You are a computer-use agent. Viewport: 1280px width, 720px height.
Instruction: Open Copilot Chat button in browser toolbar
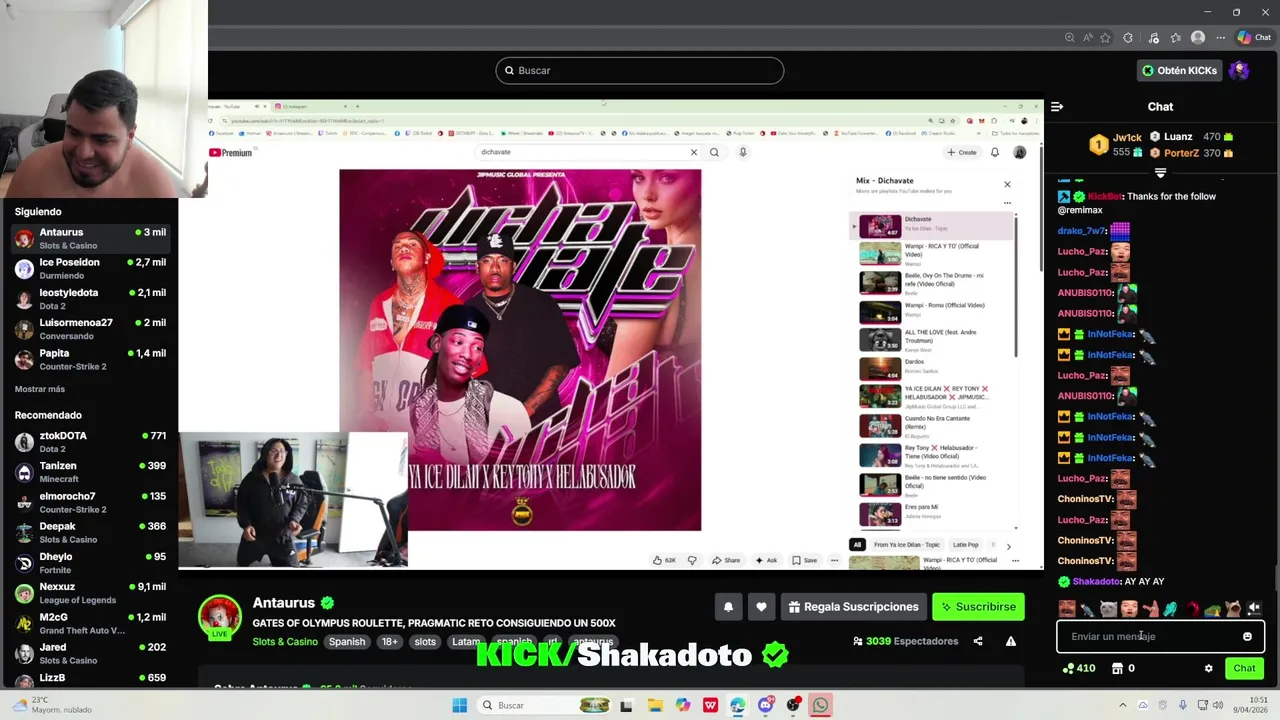[x=1254, y=38]
